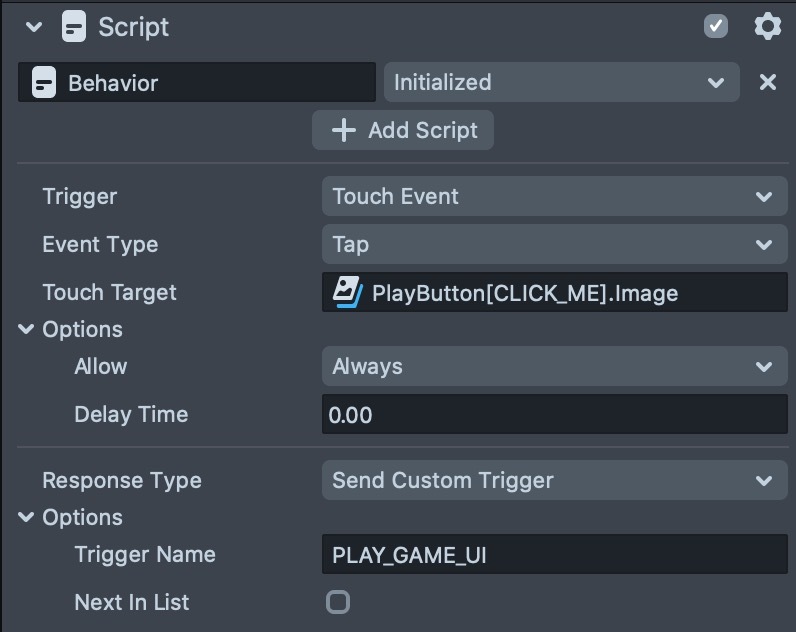
Task: Open the Script component settings gear
Action: point(767,27)
